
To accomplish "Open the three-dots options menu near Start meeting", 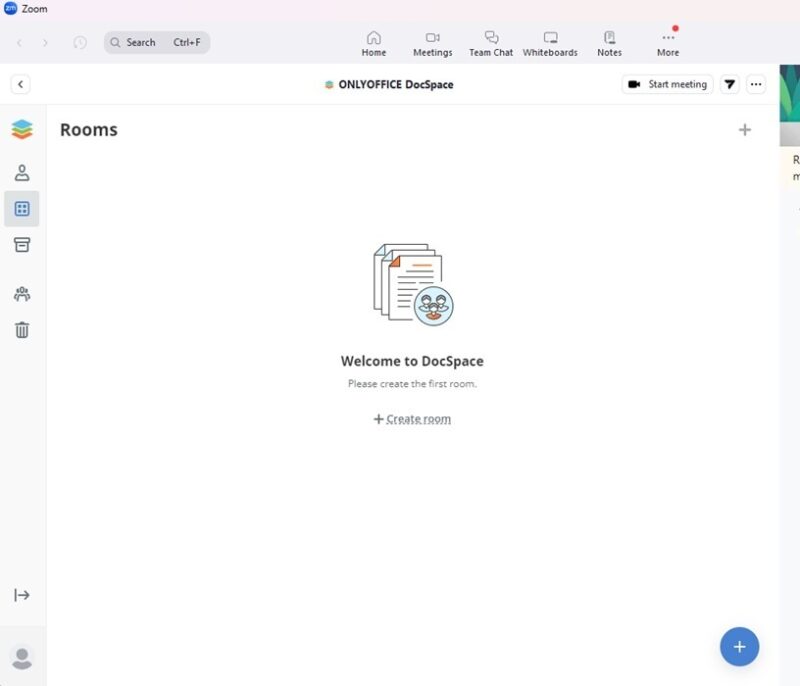I will click(x=756, y=84).
